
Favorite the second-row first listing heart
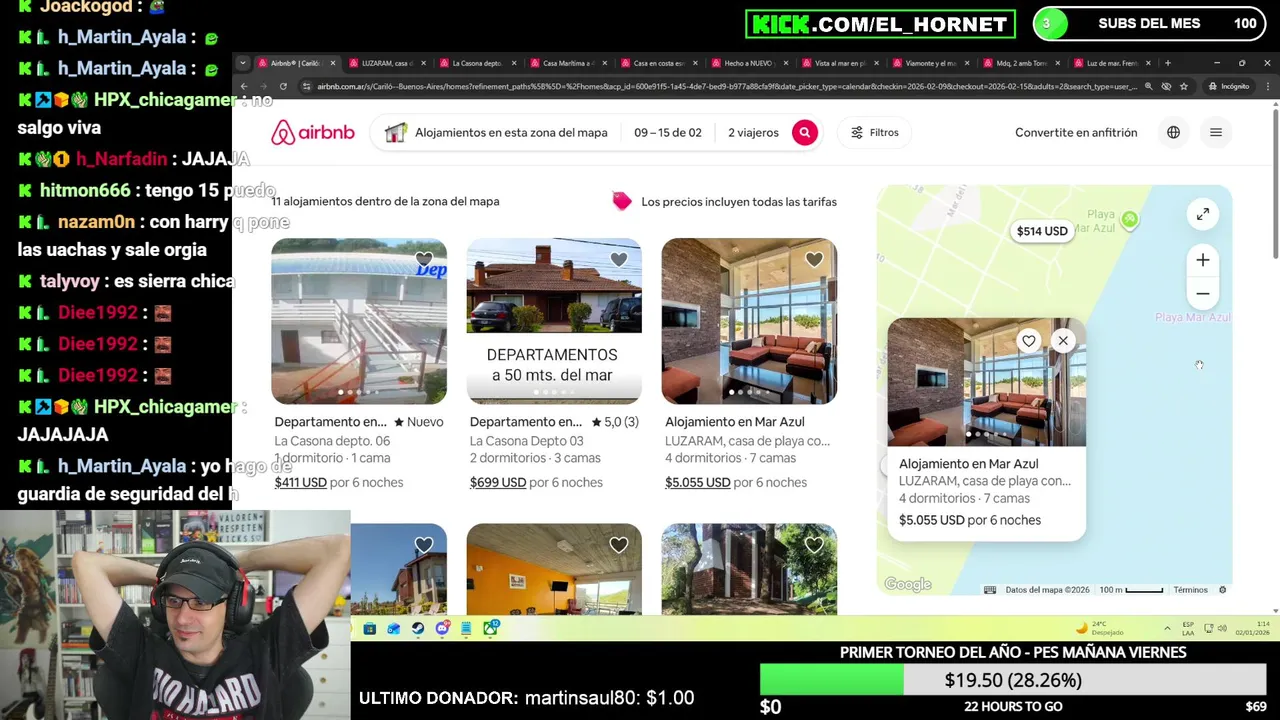(424, 545)
